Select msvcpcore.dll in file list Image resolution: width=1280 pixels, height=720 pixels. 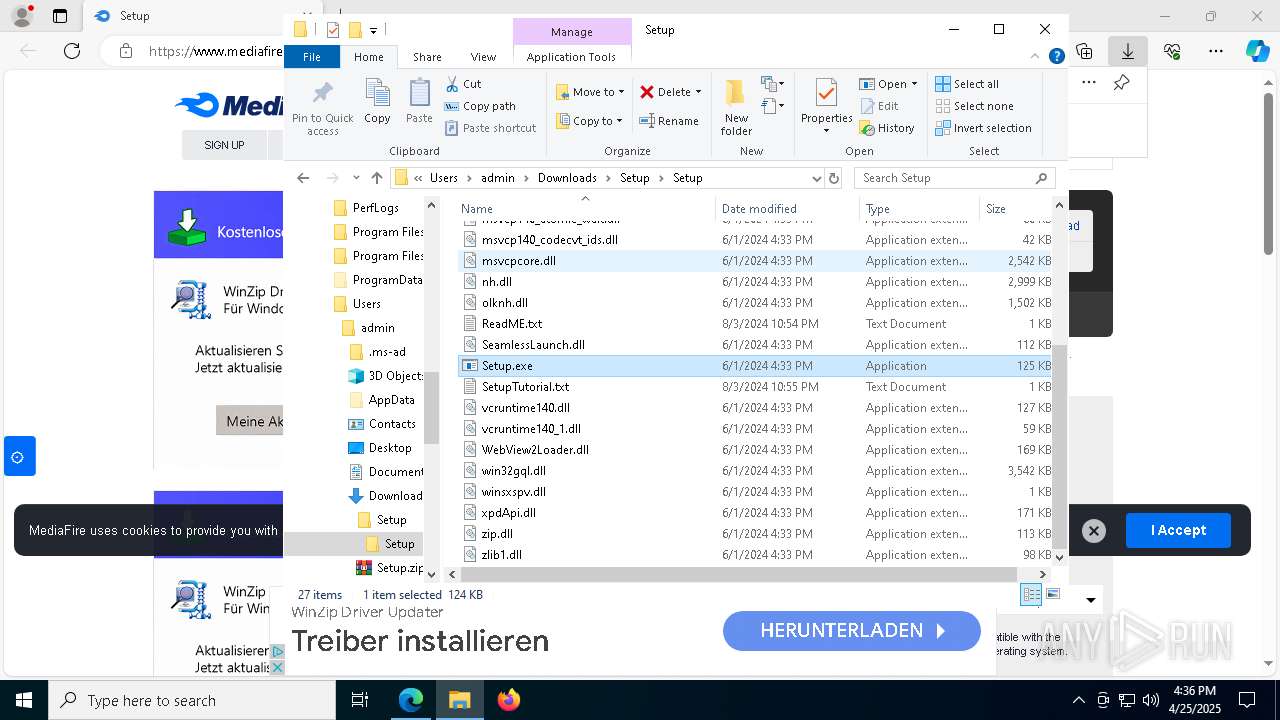pyautogui.click(x=756, y=261)
